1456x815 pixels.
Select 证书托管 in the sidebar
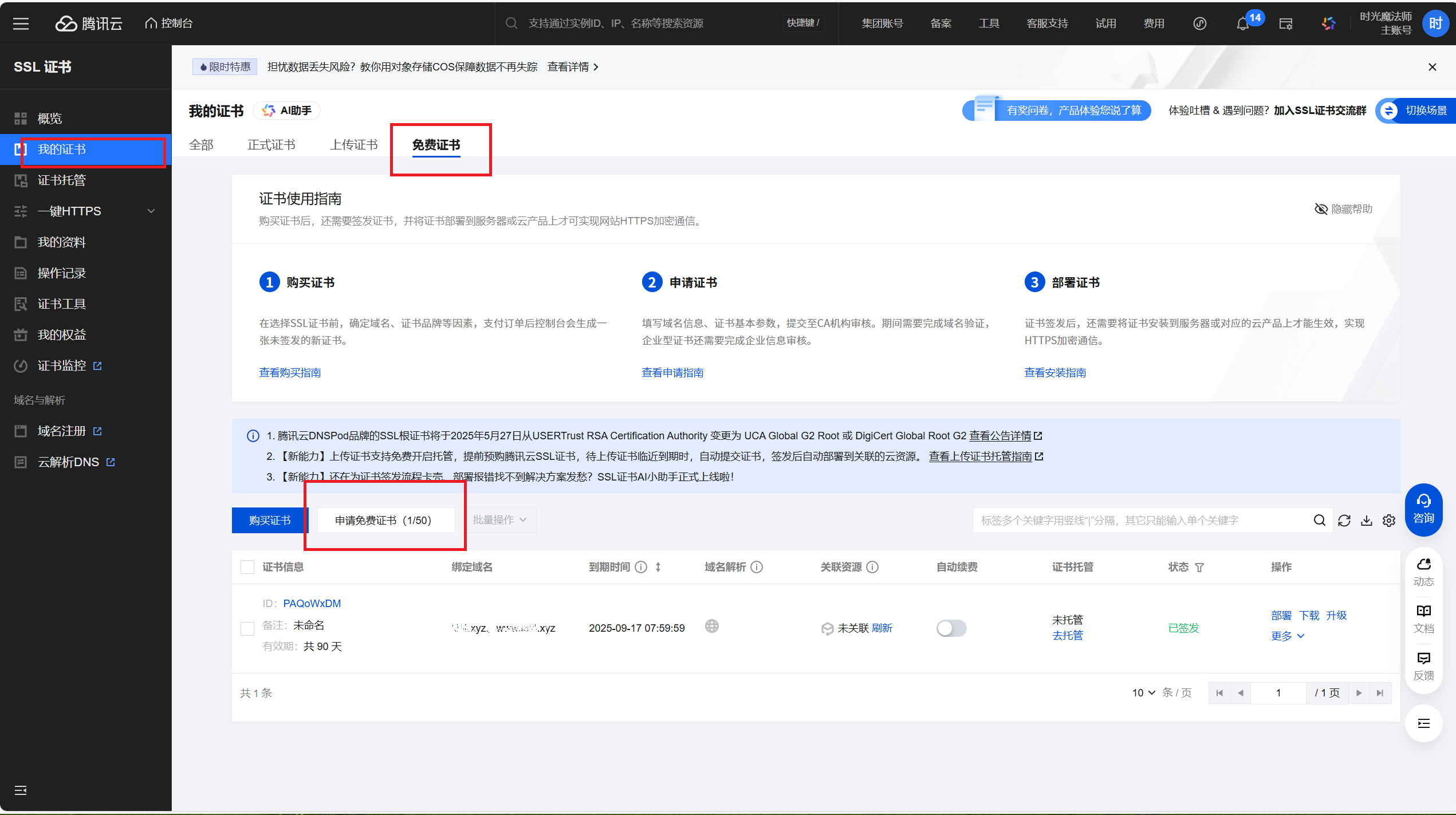tap(61, 180)
